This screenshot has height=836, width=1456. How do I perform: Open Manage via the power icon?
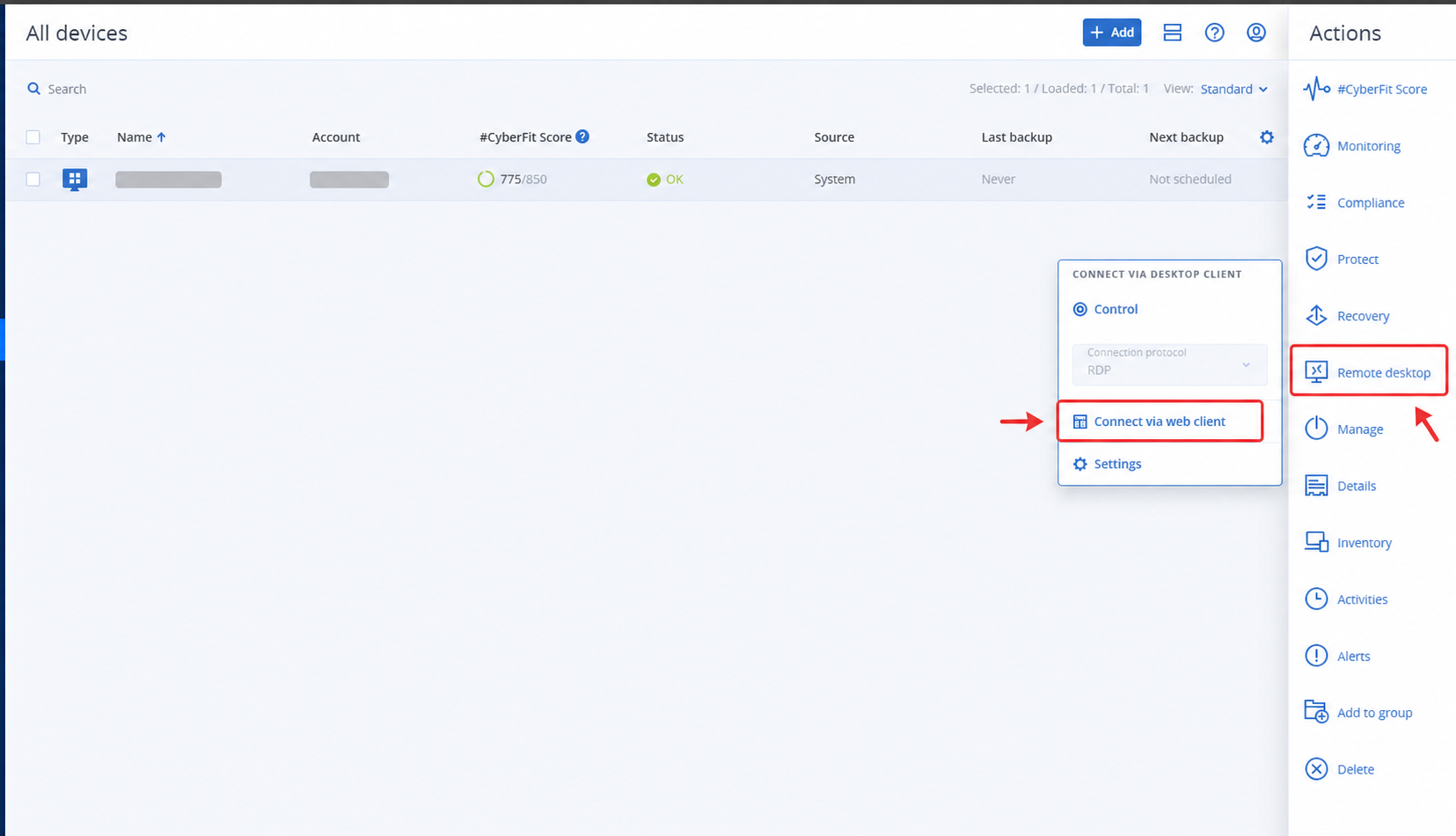click(1316, 429)
